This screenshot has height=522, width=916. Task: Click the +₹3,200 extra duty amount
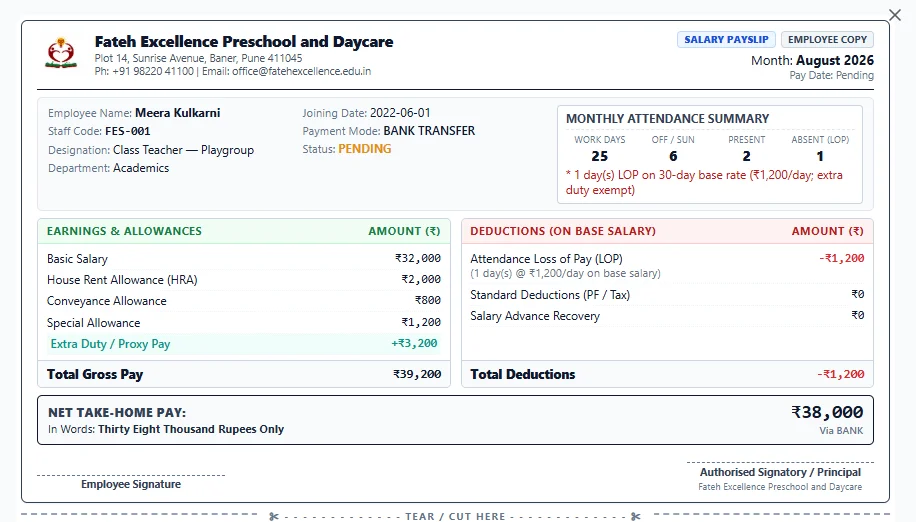pos(414,343)
